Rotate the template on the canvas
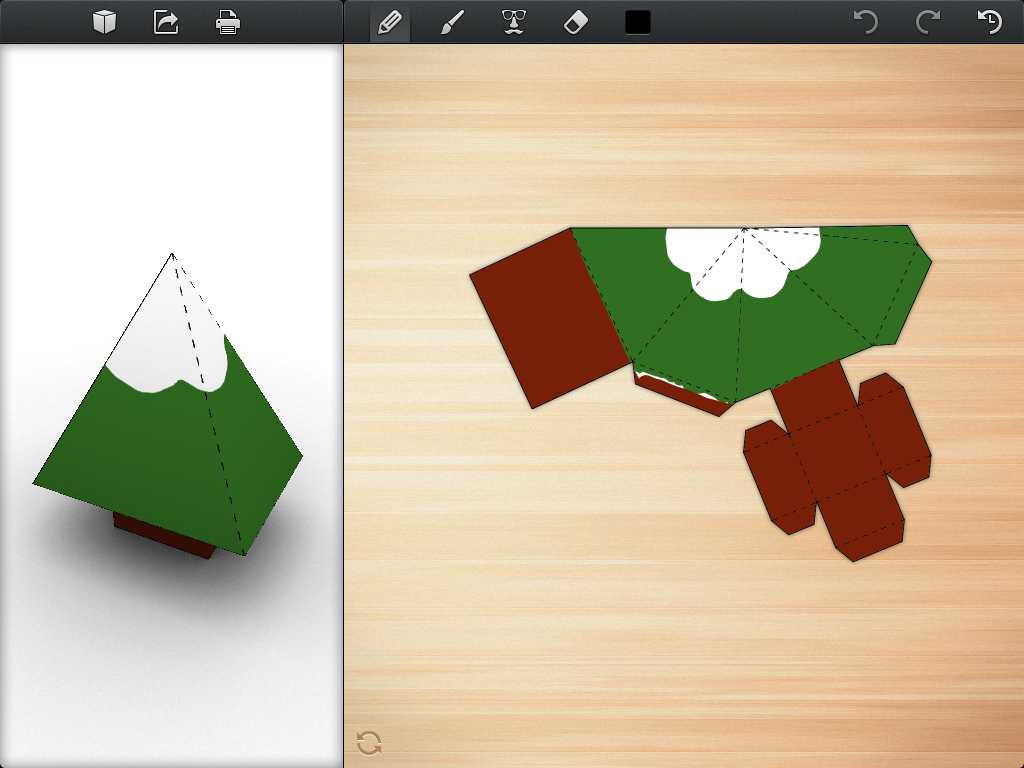This screenshot has height=768, width=1024. coord(367,745)
